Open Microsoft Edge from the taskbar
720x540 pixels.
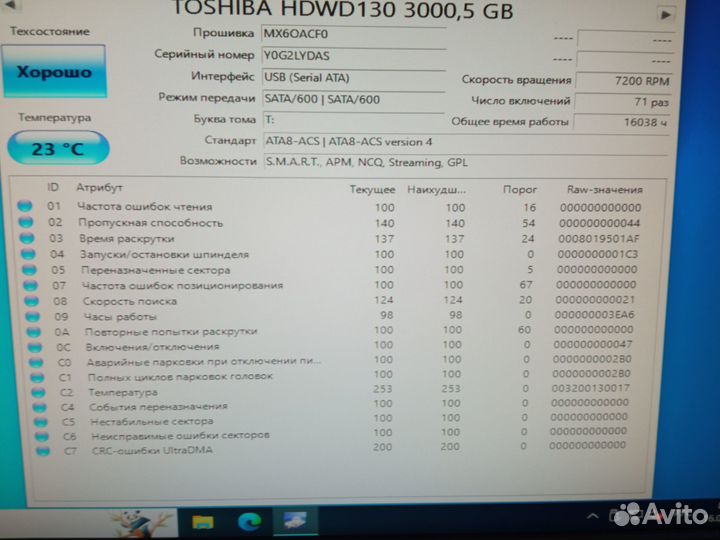[x=249, y=522]
